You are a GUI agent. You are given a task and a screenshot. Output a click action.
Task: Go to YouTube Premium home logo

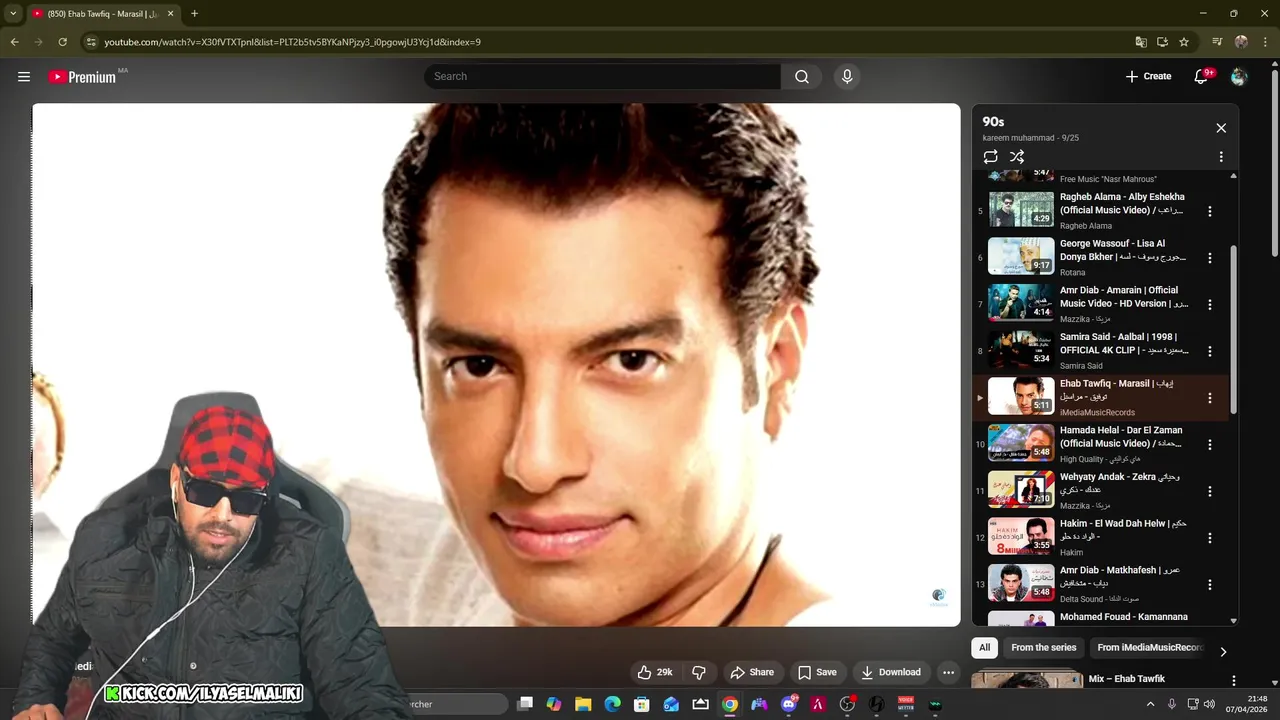tap(82, 77)
